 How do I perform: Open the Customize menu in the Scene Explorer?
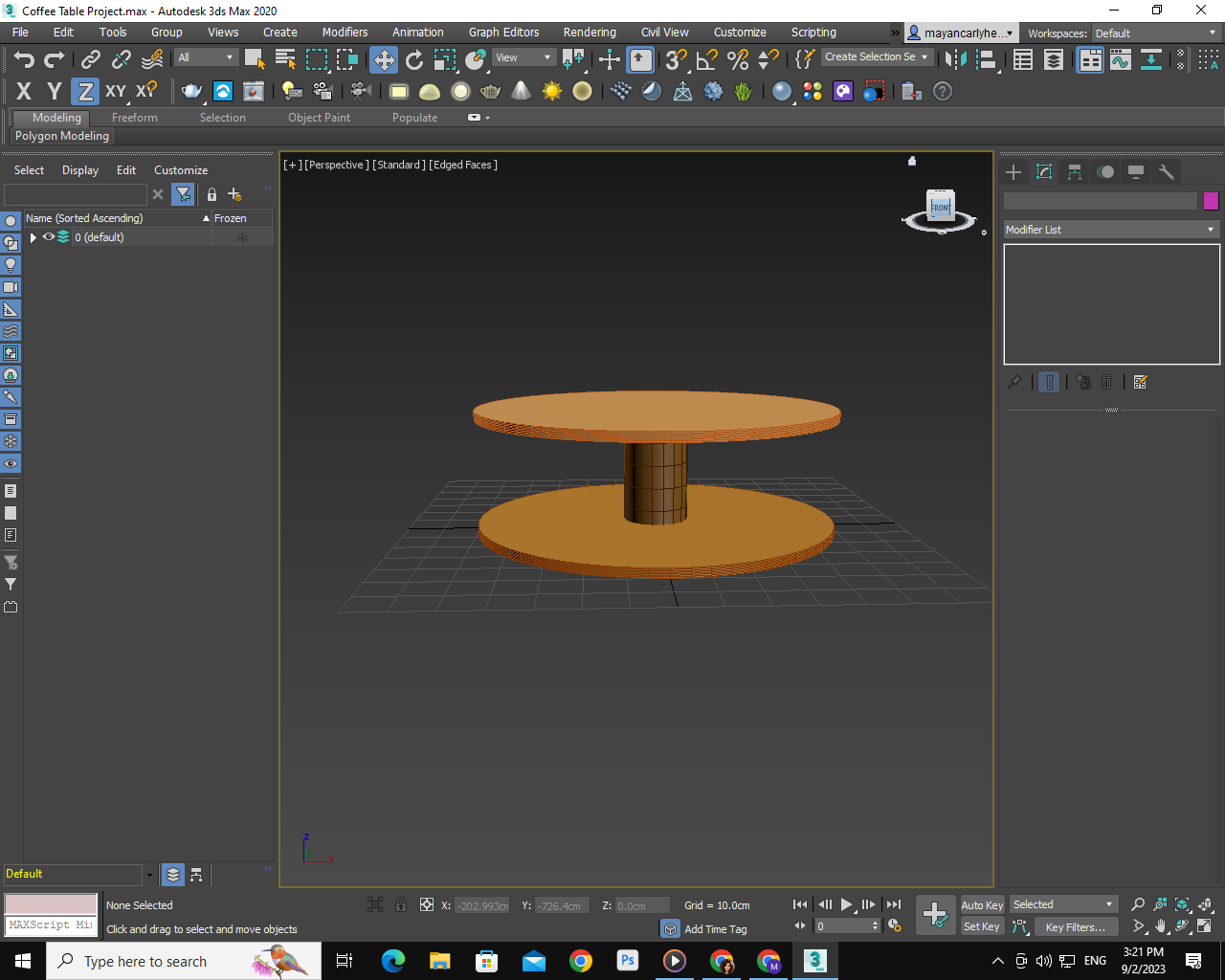(181, 170)
